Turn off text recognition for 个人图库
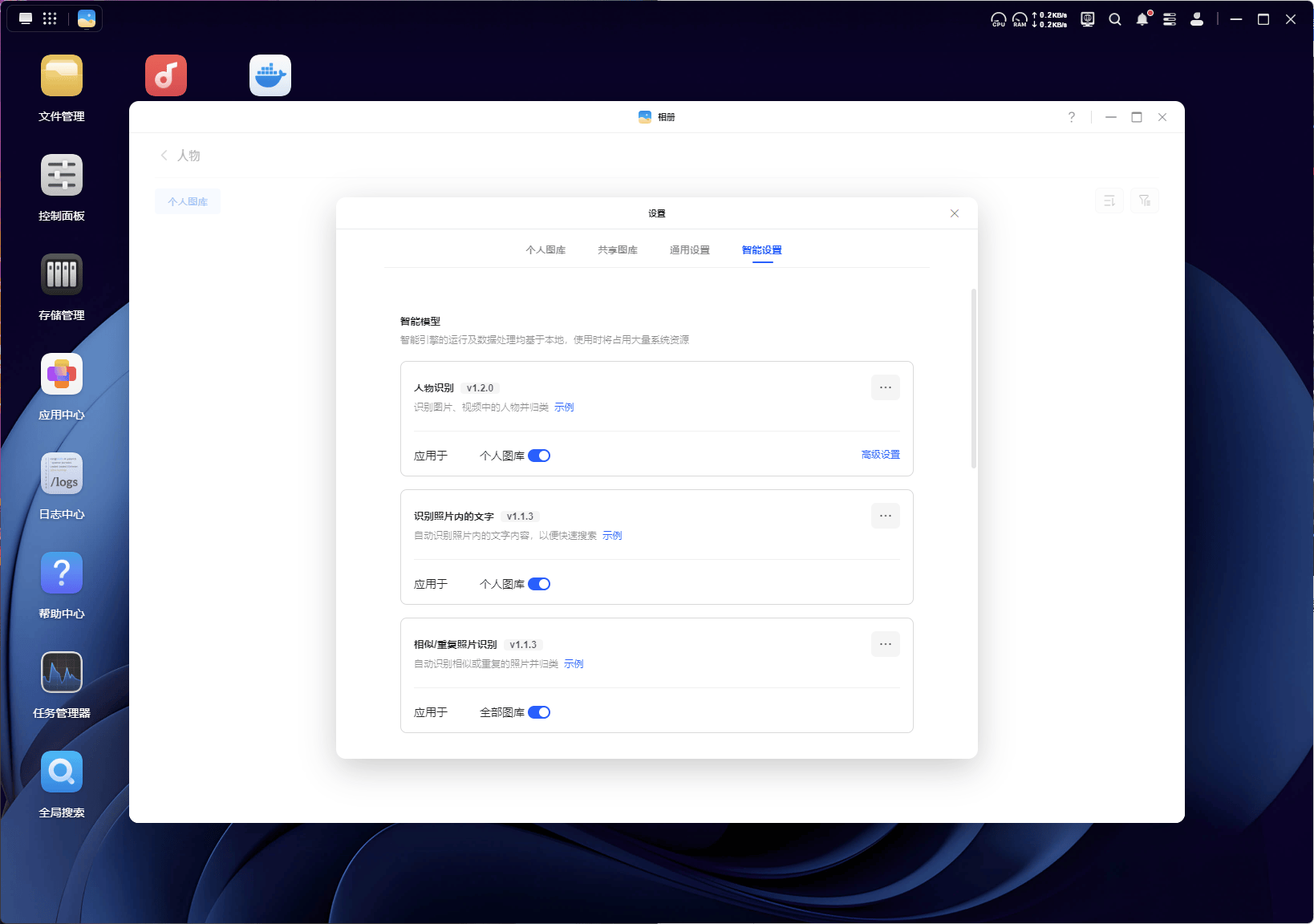Image resolution: width=1314 pixels, height=924 pixels. 541,584
